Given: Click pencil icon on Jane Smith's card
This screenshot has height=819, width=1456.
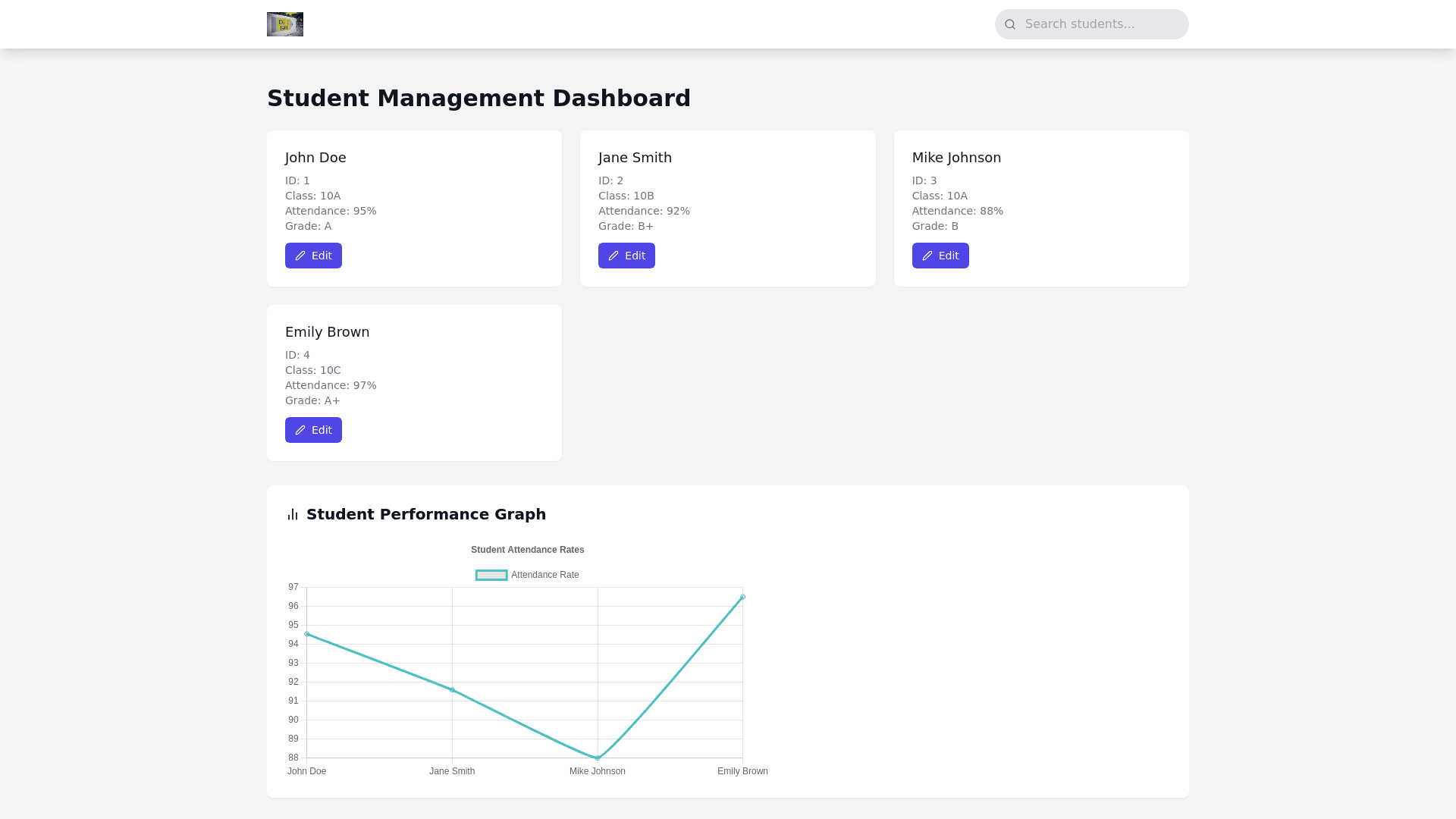Looking at the screenshot, I should point(613,256).
